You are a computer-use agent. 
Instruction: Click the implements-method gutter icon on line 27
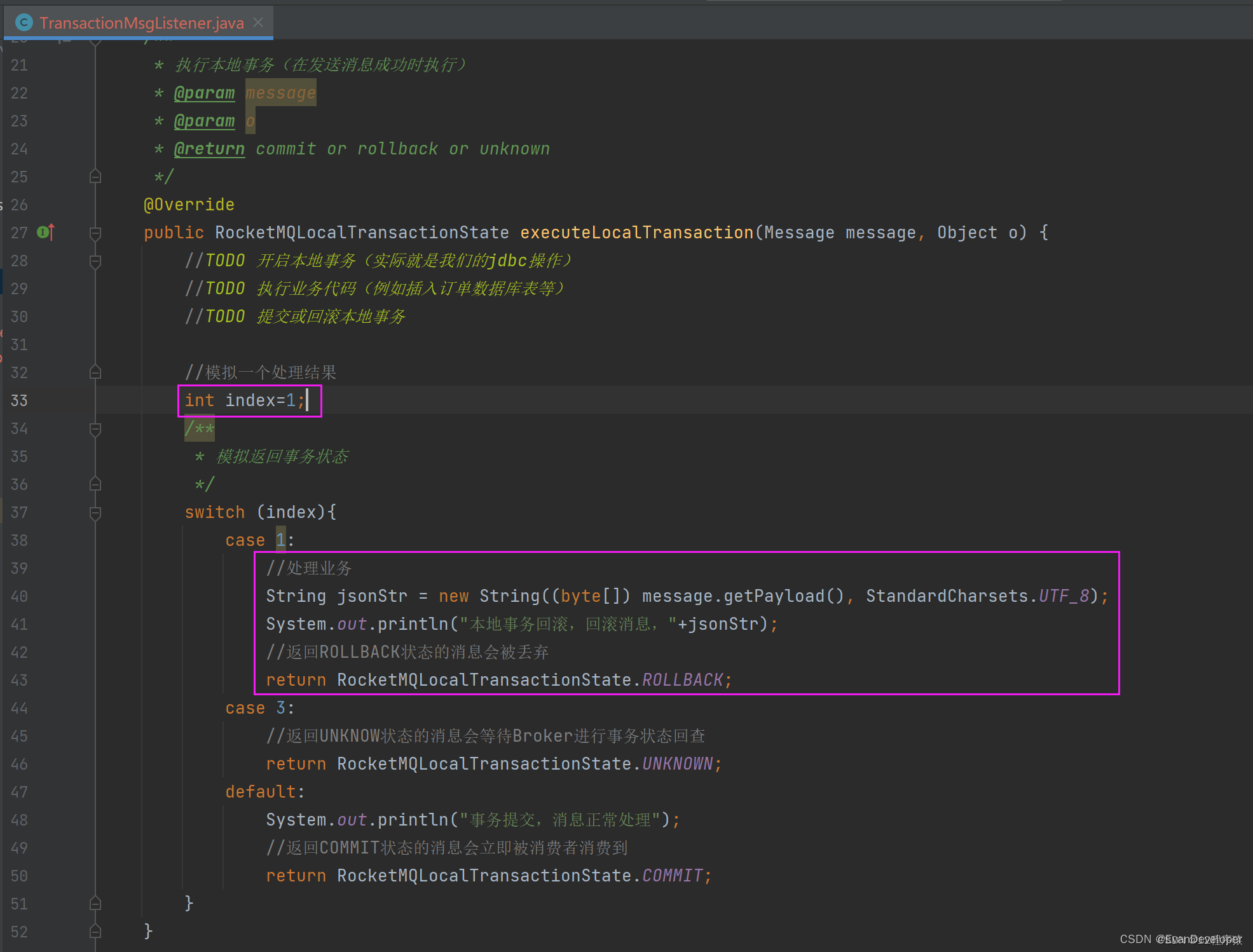pyautogui.click(x=46, y=233)
